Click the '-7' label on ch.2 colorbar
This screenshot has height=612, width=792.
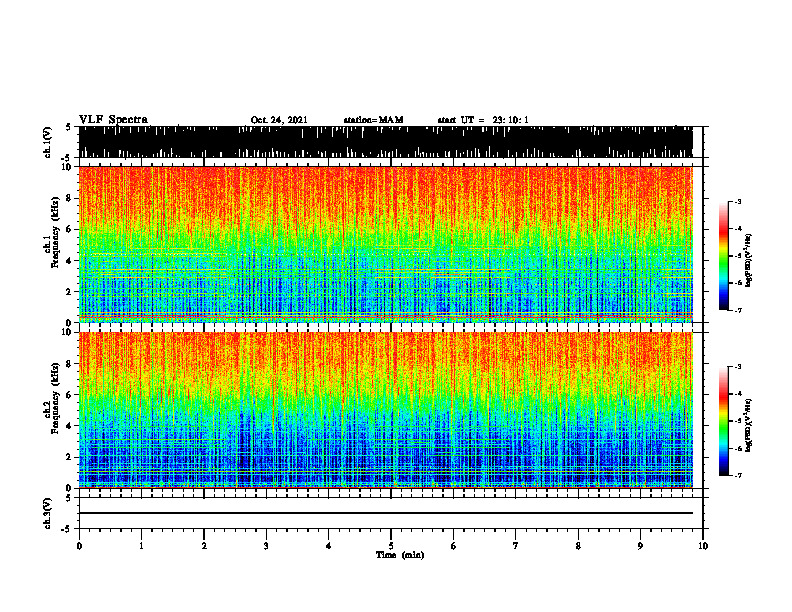pos(738,475)
